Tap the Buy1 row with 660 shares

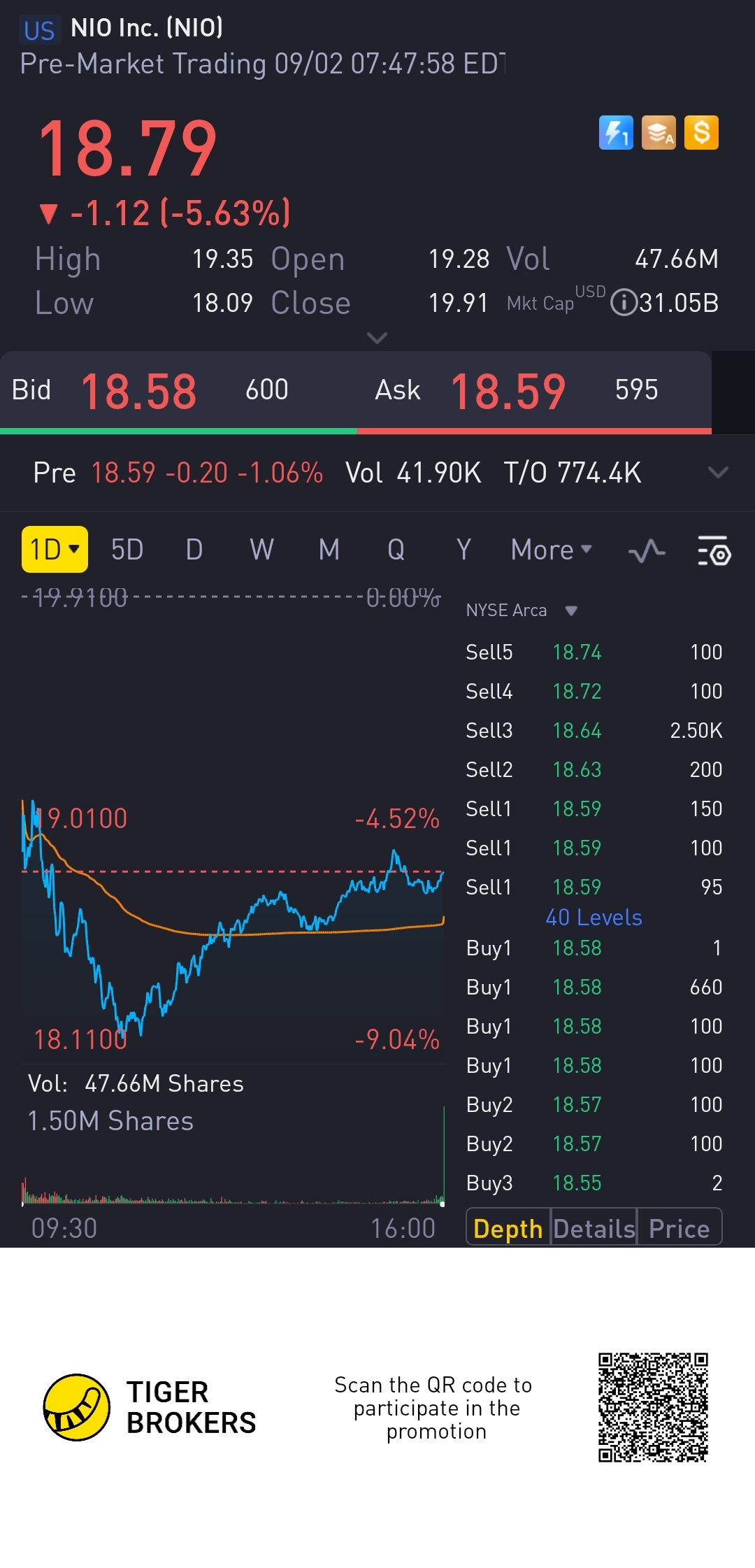(594, 987)
